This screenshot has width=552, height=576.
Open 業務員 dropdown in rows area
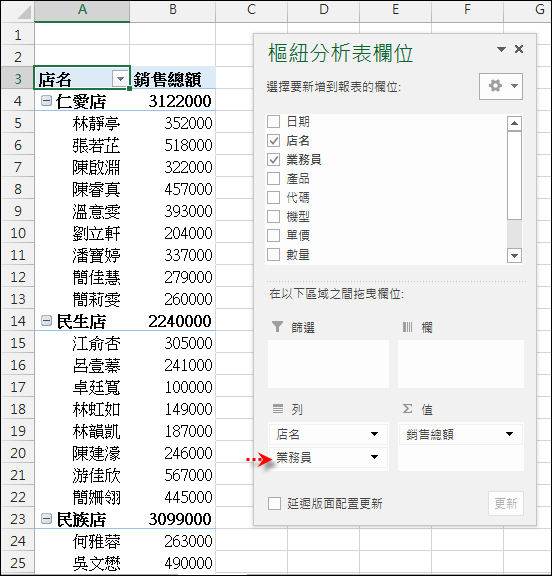(374, 457)
